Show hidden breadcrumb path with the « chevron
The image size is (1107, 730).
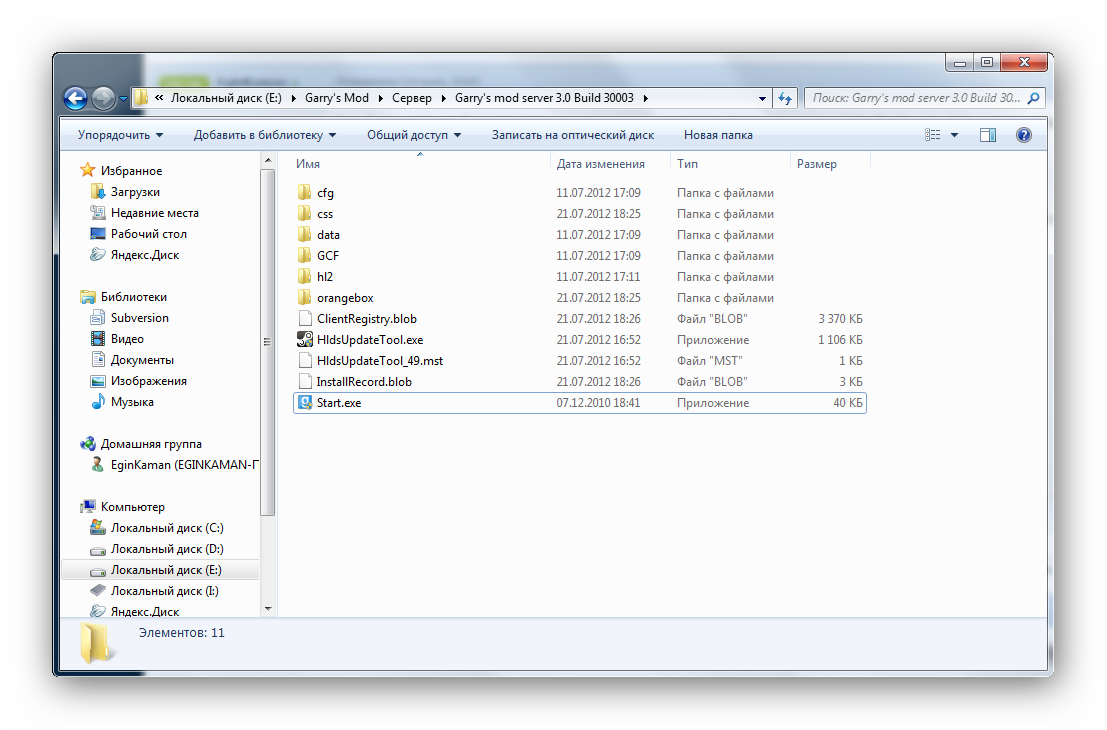[159, 98]
